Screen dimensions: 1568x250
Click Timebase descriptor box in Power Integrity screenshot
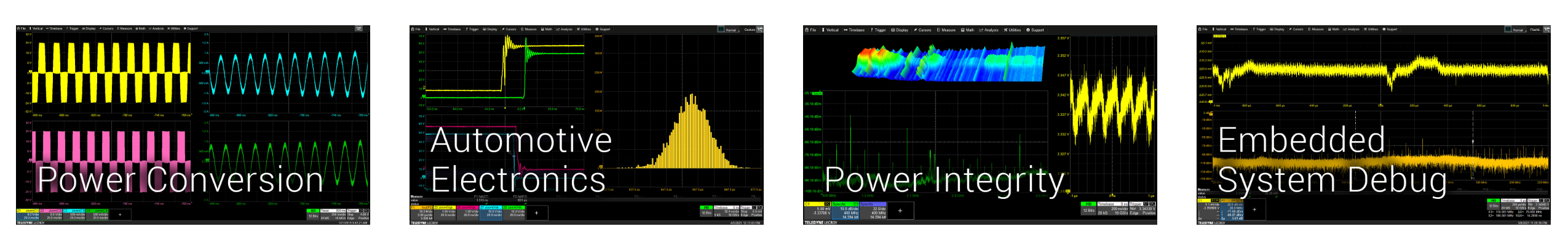(1113, 209)
